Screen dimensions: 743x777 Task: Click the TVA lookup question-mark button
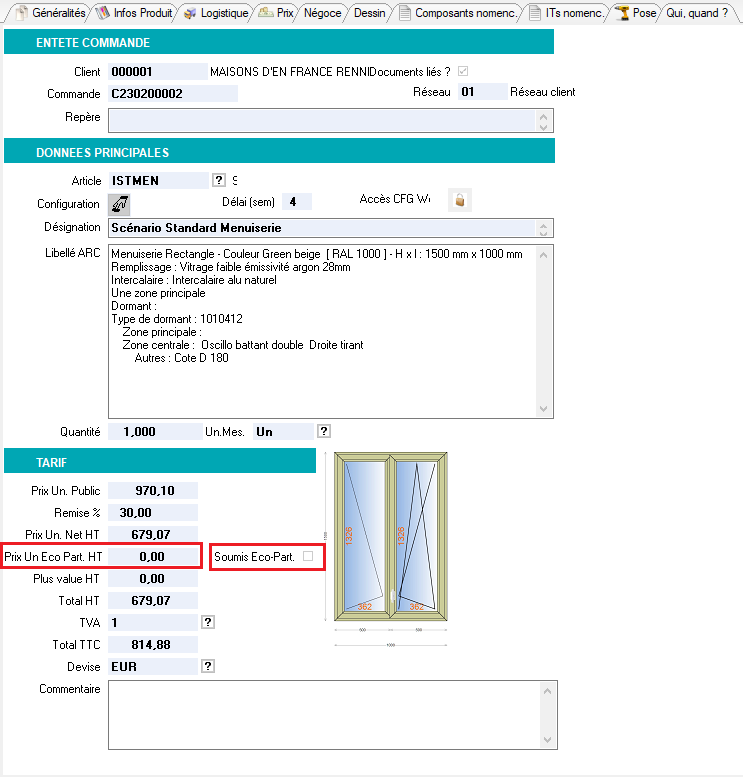(x=208, y=622)
